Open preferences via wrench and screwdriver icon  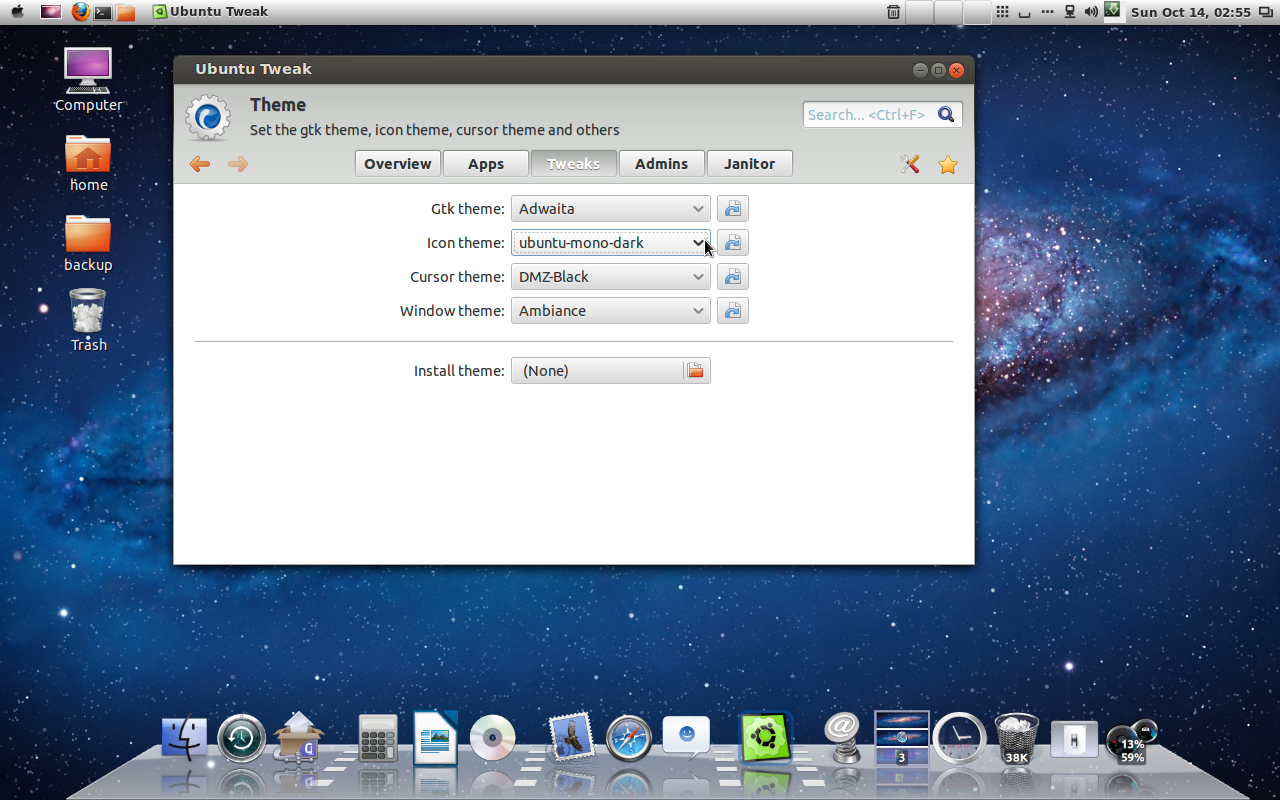pyautogui.click(x=910, y=164)
